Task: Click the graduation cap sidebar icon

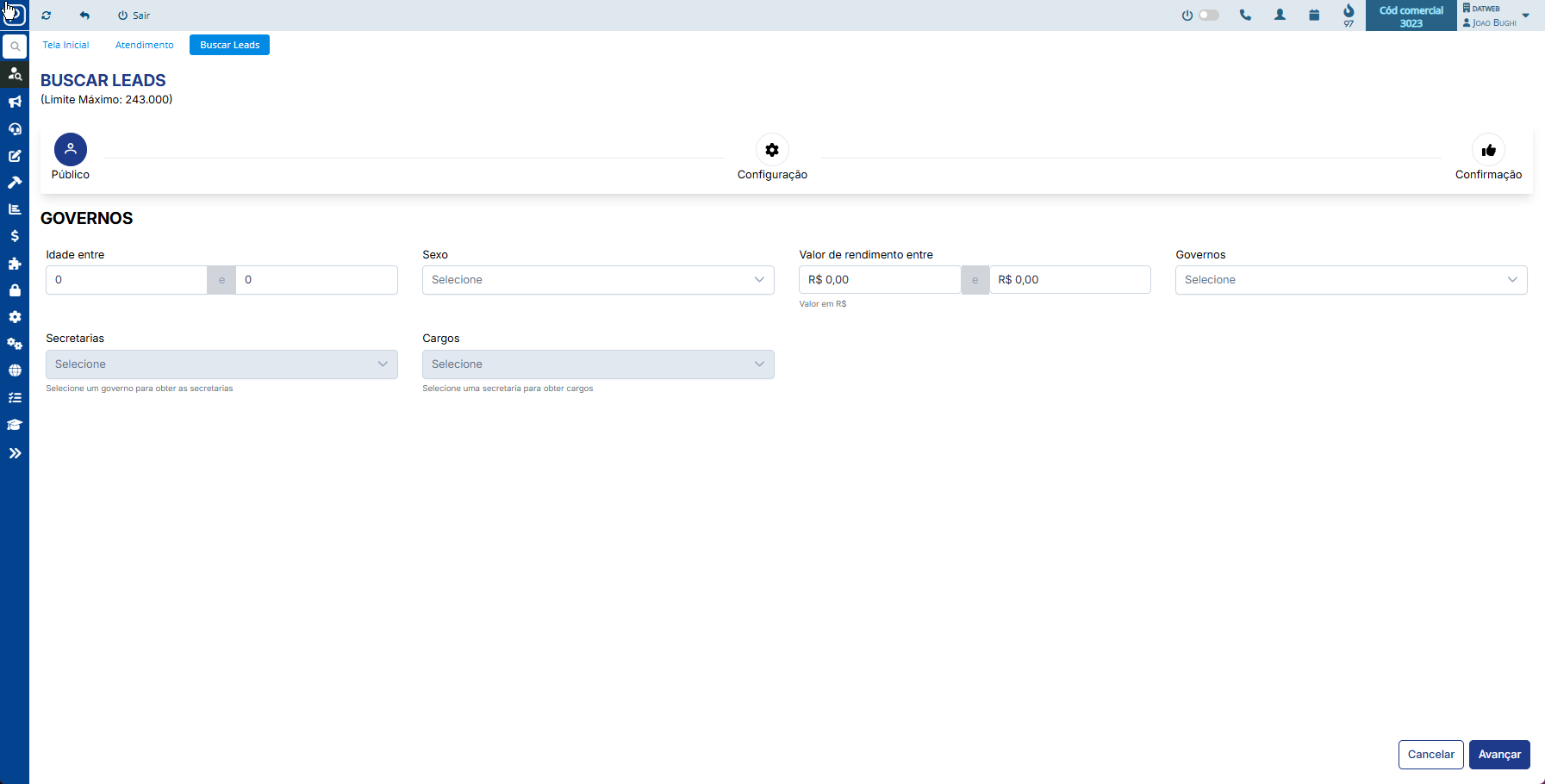Action: pos(15,425)
